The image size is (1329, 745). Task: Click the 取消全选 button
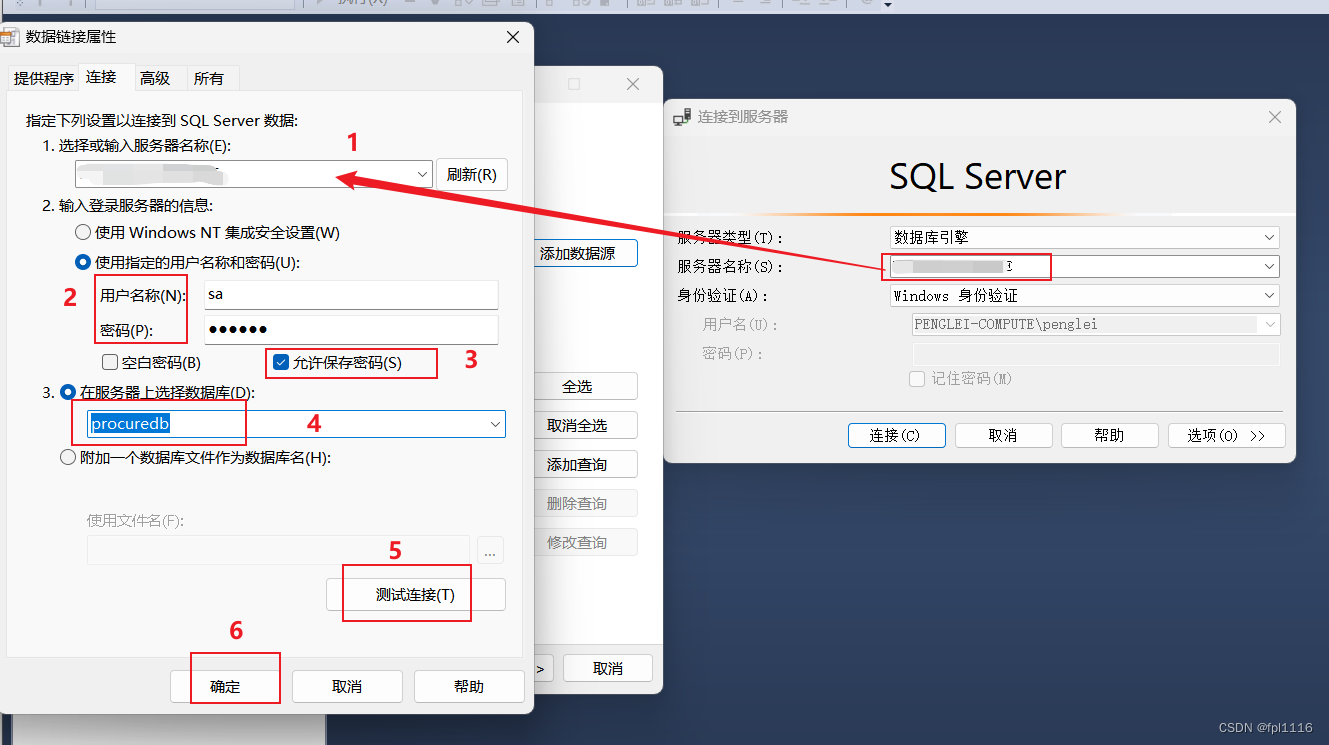(586, 425)
